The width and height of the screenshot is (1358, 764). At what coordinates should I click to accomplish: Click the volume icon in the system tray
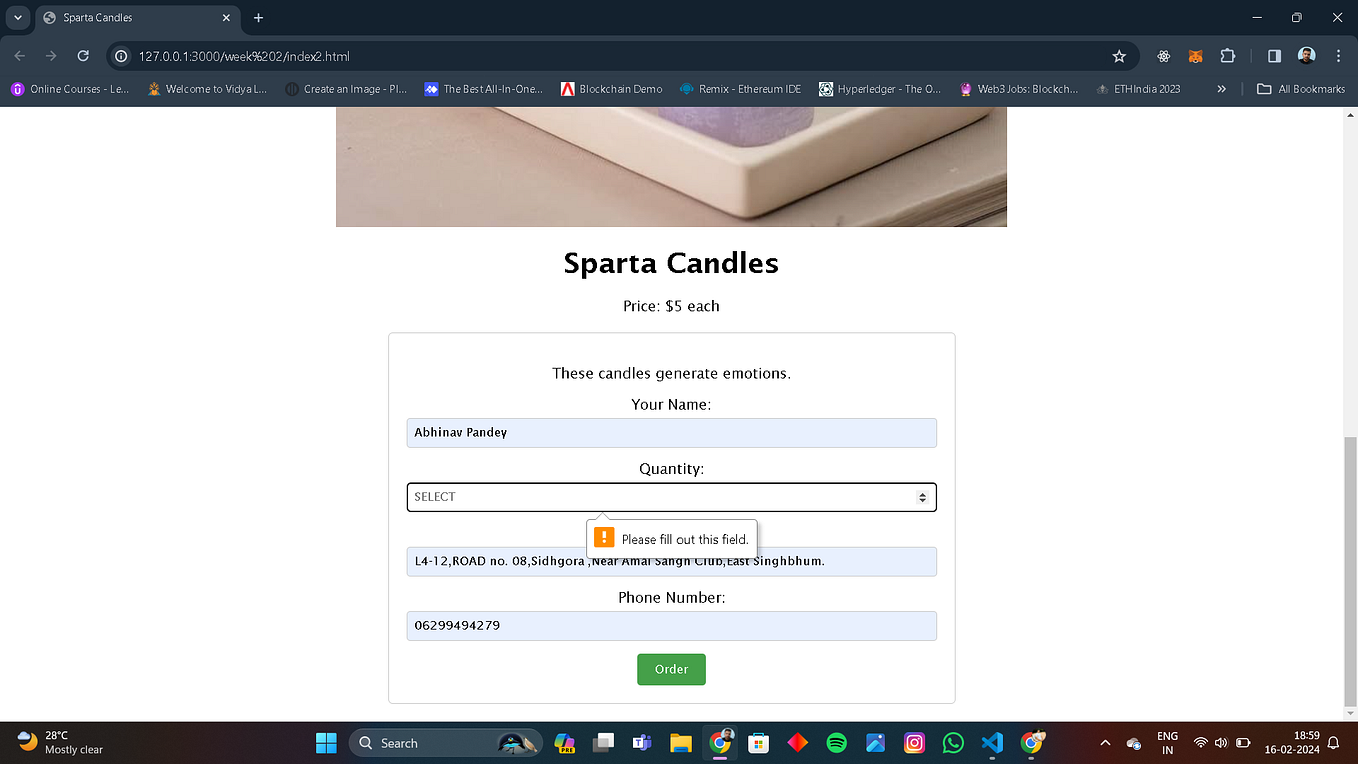[1221, 742]
